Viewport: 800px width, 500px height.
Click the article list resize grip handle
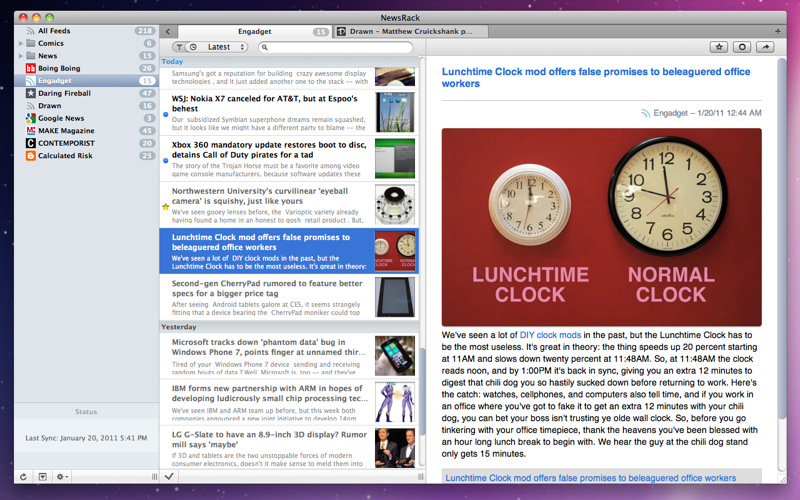[x=420, y=477]
